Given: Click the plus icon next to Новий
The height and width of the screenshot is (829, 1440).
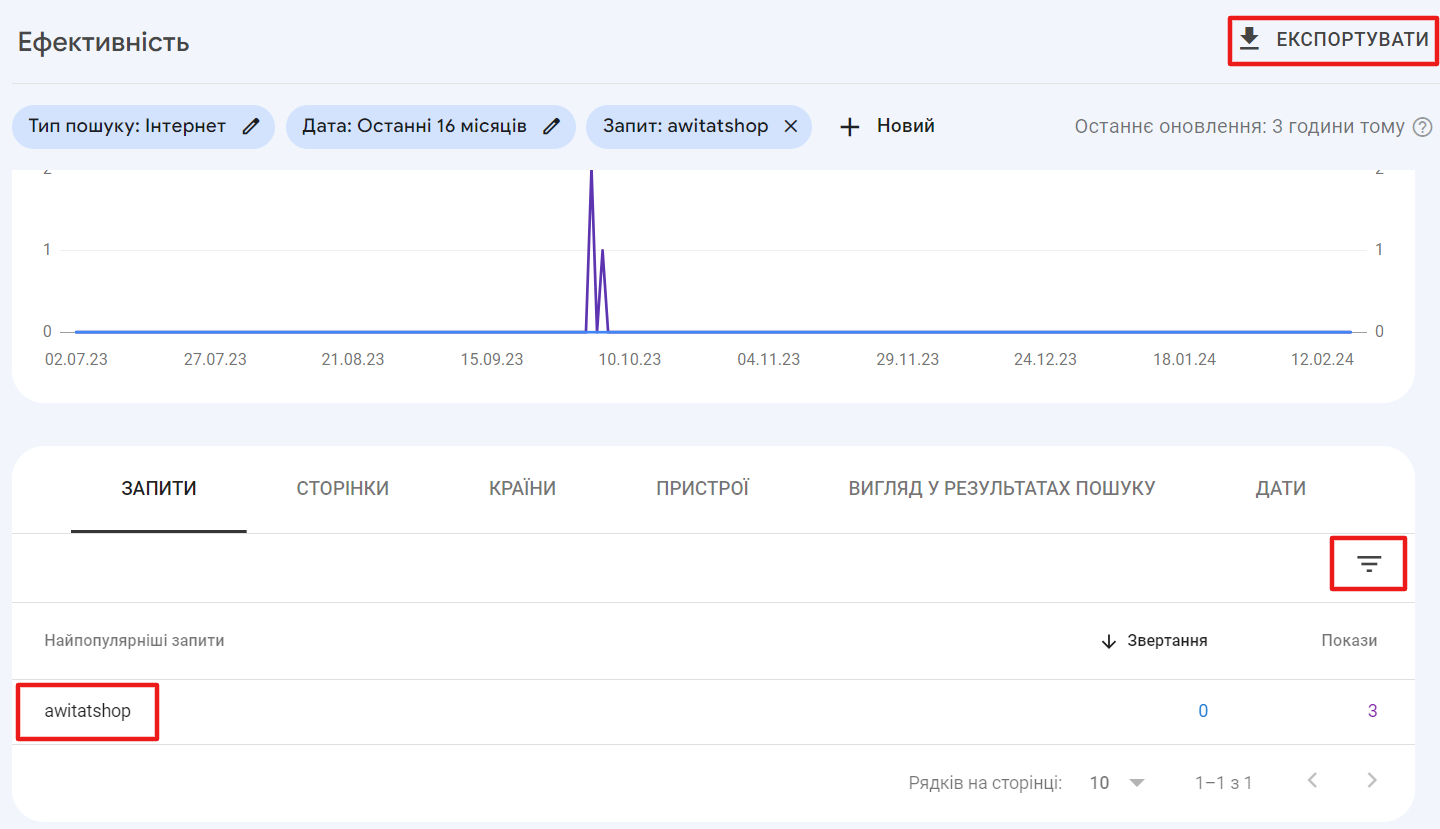Looking at the screenshot, I should pos(849,126).
